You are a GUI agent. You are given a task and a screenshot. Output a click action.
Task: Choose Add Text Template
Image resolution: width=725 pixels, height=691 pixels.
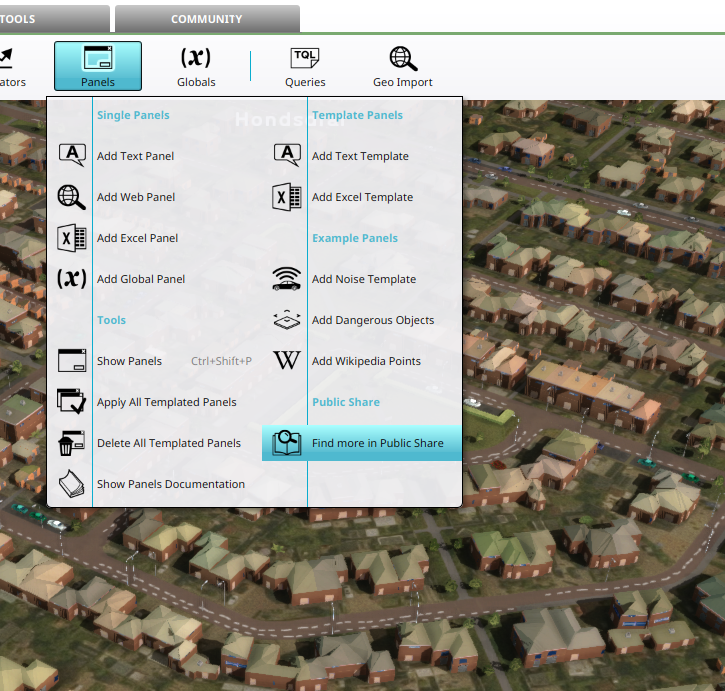(x=360, y=156)
